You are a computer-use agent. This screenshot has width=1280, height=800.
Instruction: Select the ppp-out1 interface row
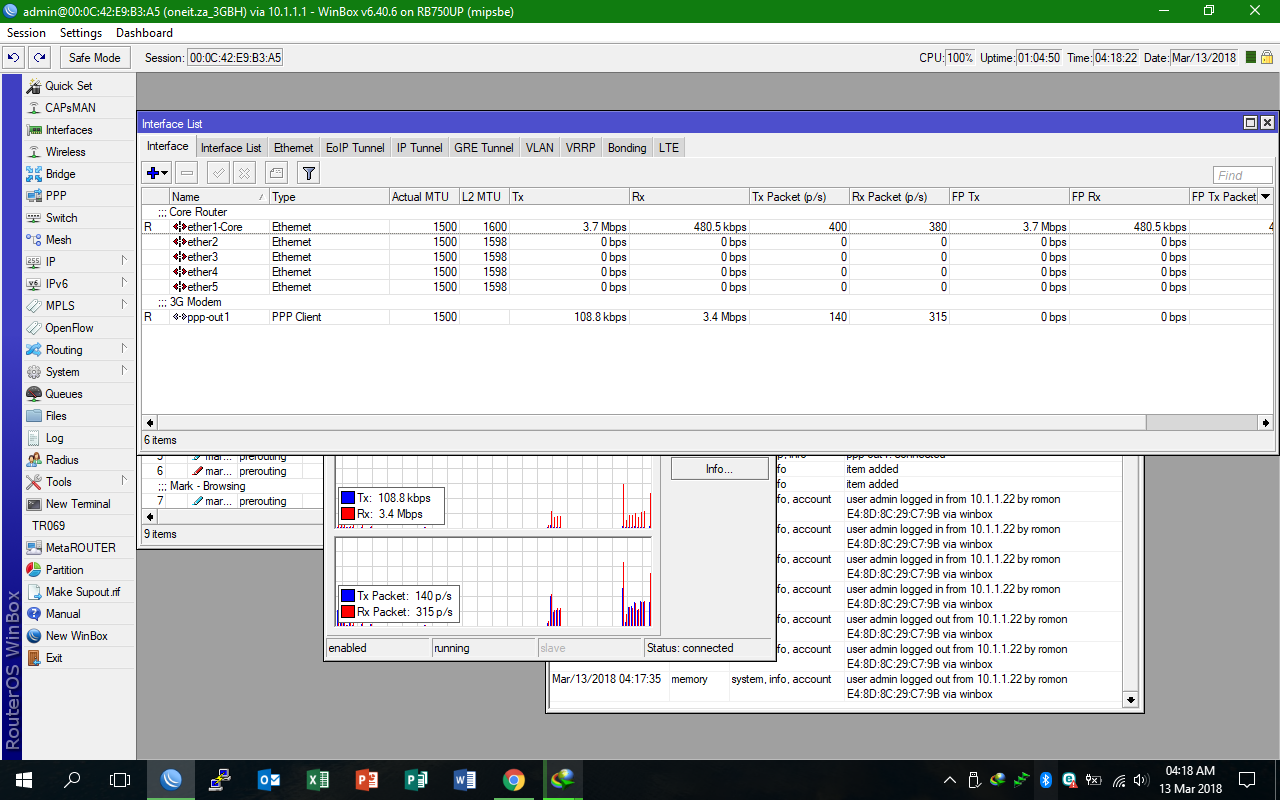pos(707,317)
